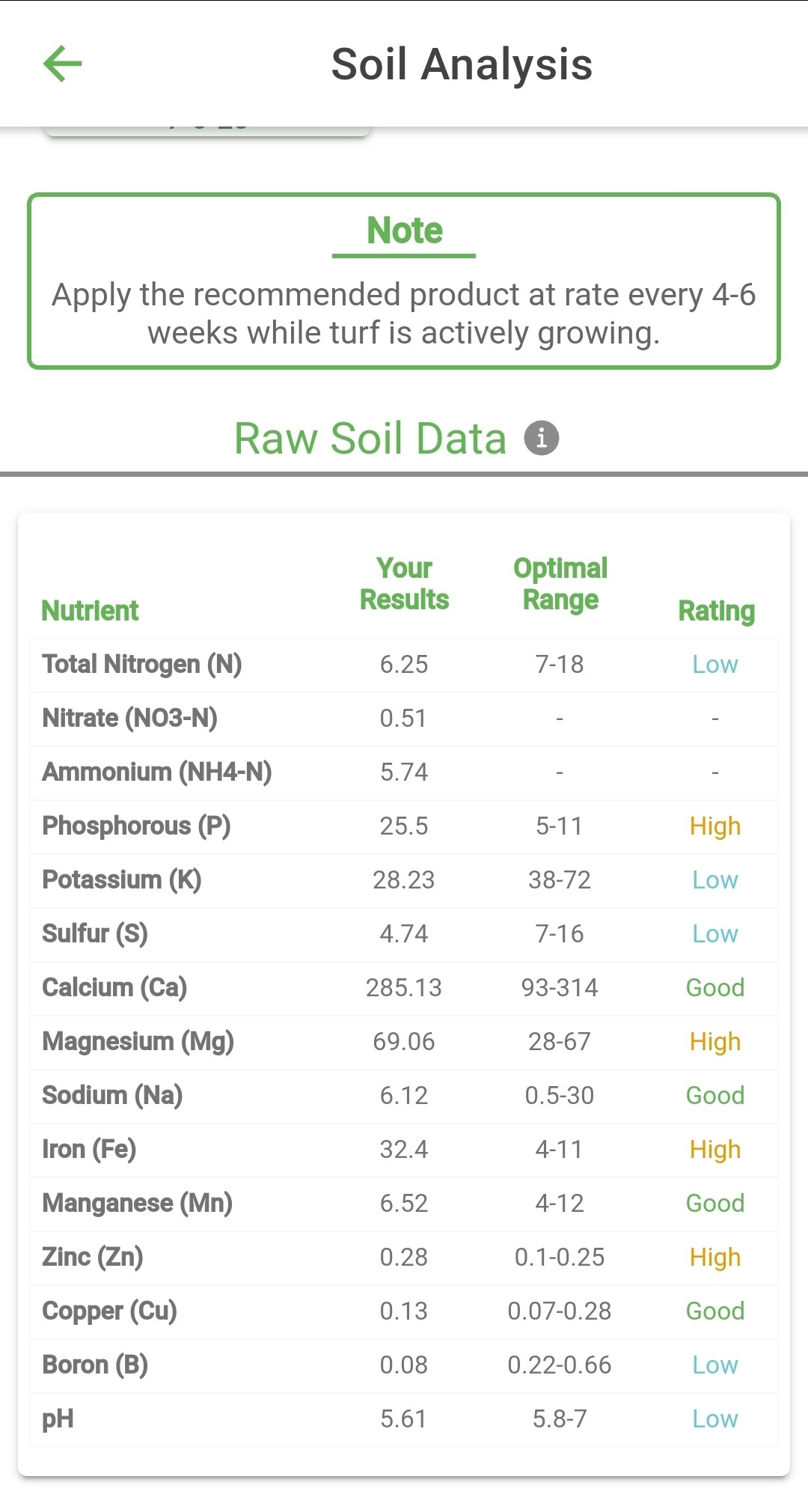Click the Calcium (Ca) result 285.13
This screenshot has height=1512, width=808.
[x=404, y=987]
